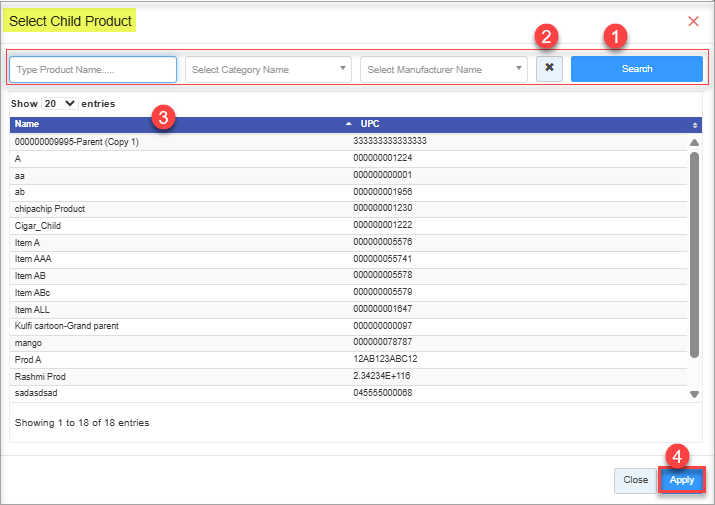Screen dimensions: 715x505
Task: Select the Item AB row
Action: (x=348, y=276)
